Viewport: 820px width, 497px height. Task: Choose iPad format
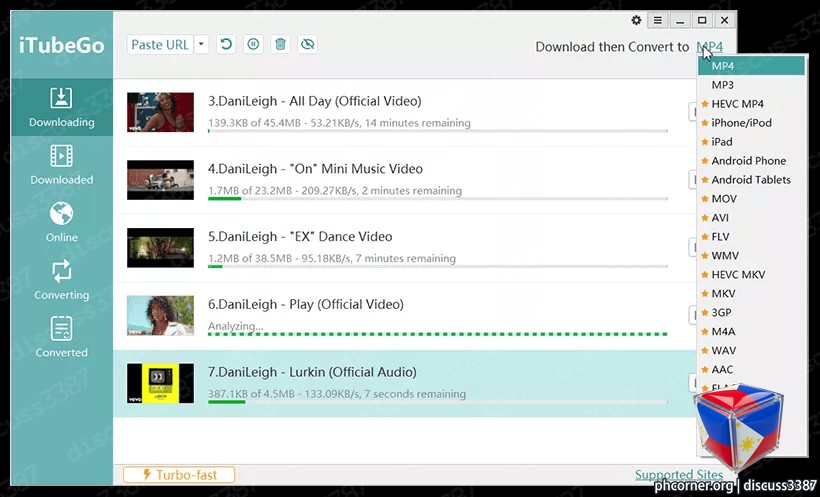pyautogui.click(x=751, y=142)
